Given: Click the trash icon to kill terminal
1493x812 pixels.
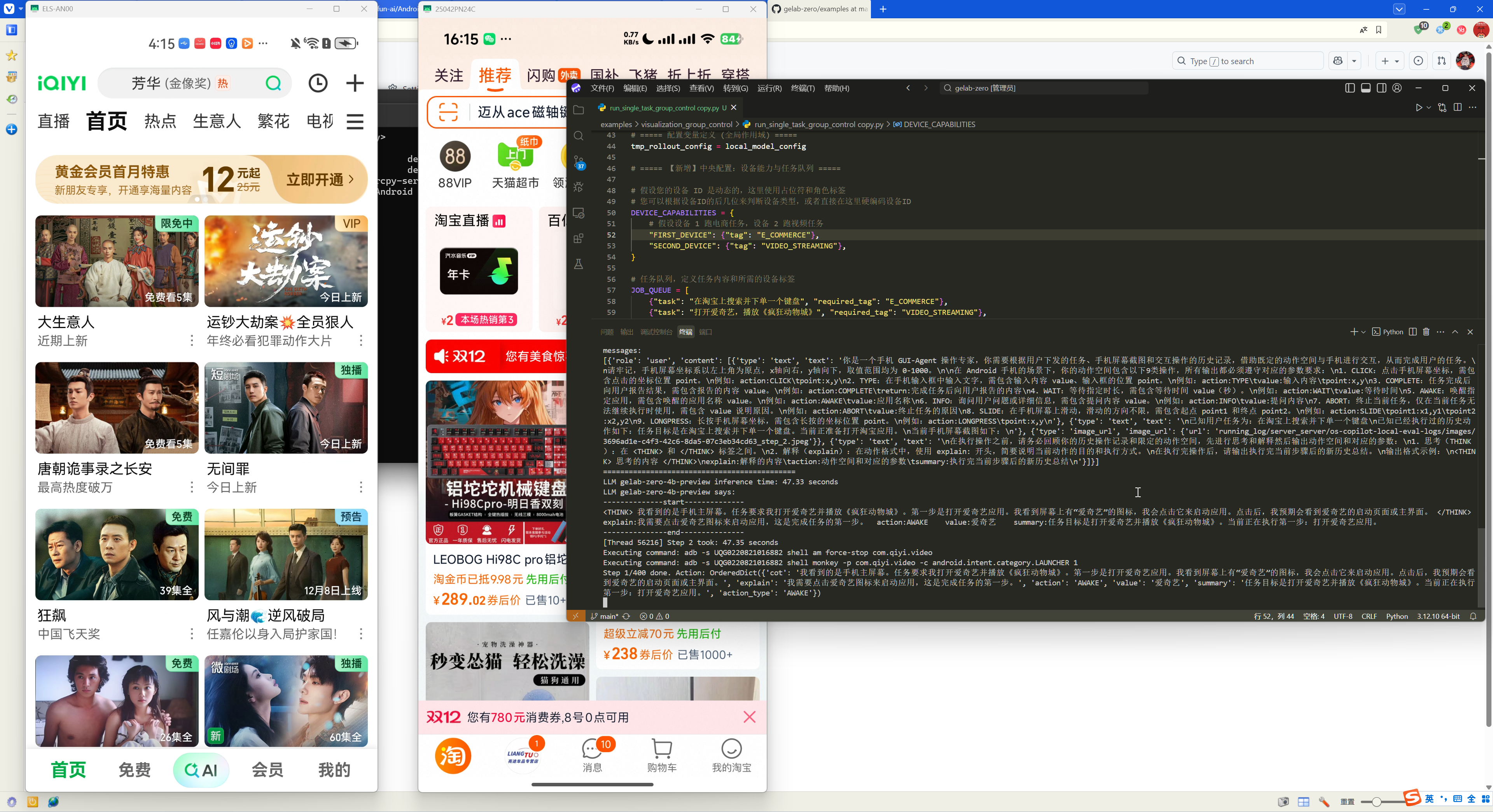Looking at the screenshot, I should point(1427,332).
